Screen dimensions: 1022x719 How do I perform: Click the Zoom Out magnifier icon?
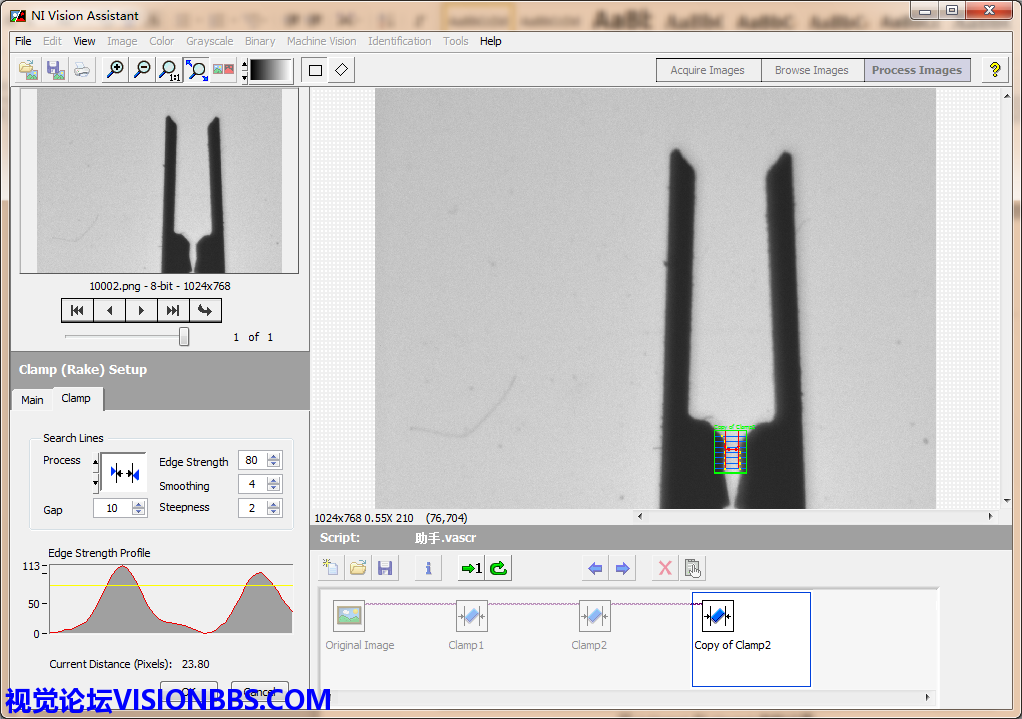143,70
